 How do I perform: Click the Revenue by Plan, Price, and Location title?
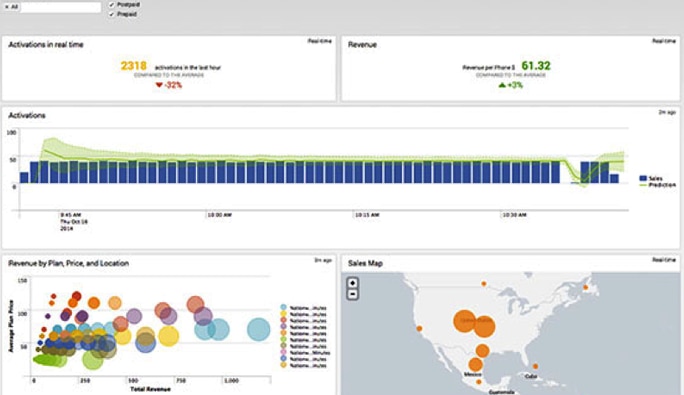(x=68, y=263)
